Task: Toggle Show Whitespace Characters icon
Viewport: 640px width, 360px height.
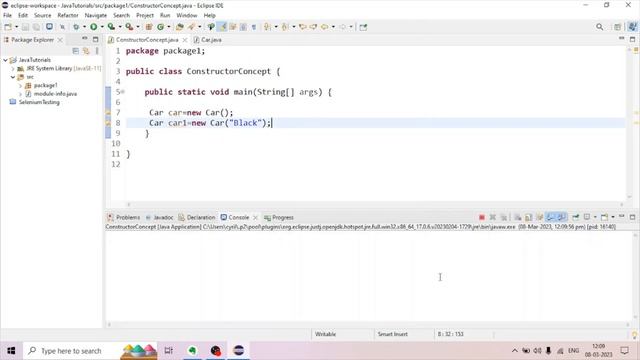Action: tap(254, 27)
